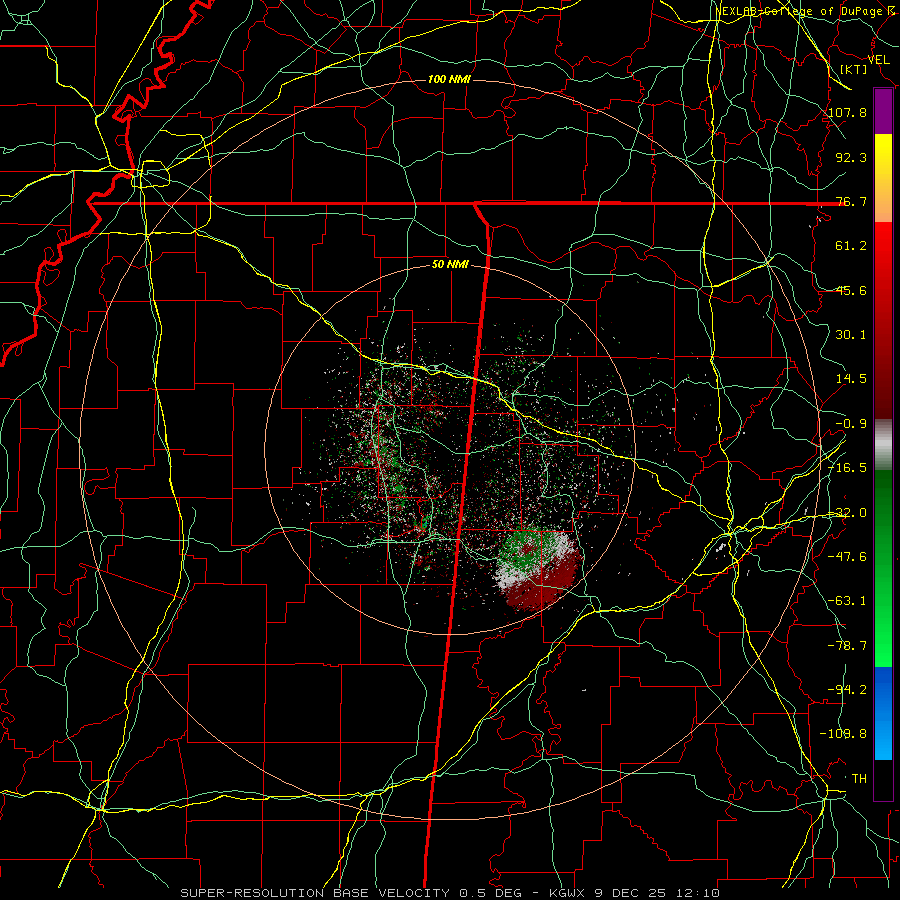900x900 pixels.
Task: Click the -94.2 velocity scale value
Action: pos(848,690)
